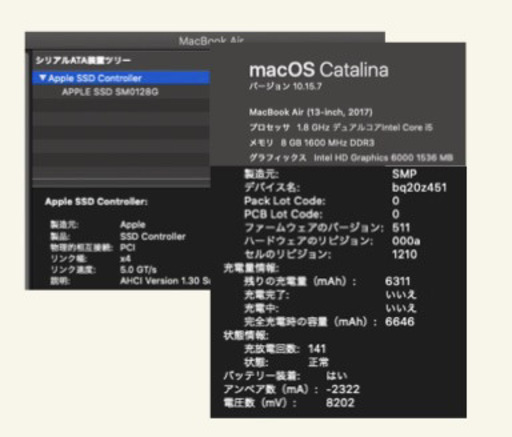Click the cycle count value 141
Screen dimensions: 512x437
[317, 349]
